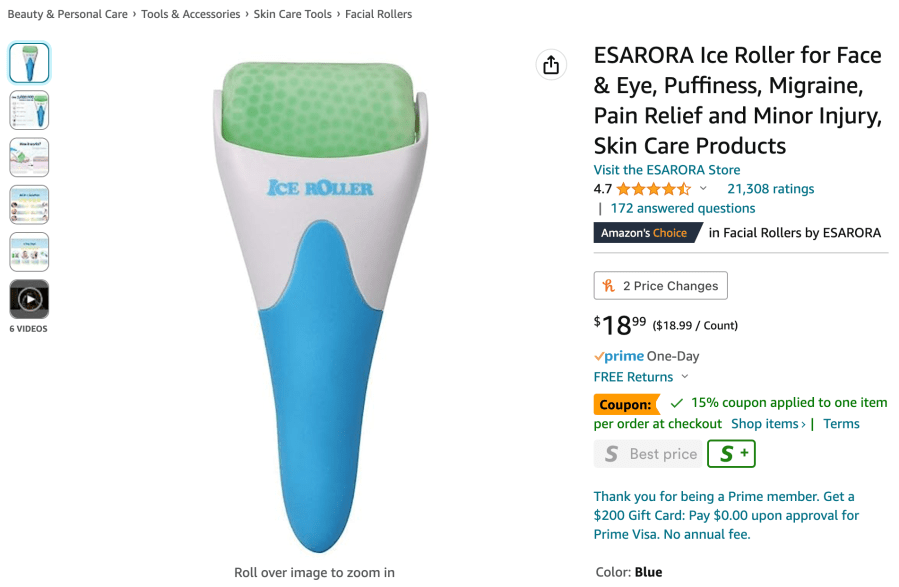Click the Amazon's Choice badge

[x=647, y=233]
